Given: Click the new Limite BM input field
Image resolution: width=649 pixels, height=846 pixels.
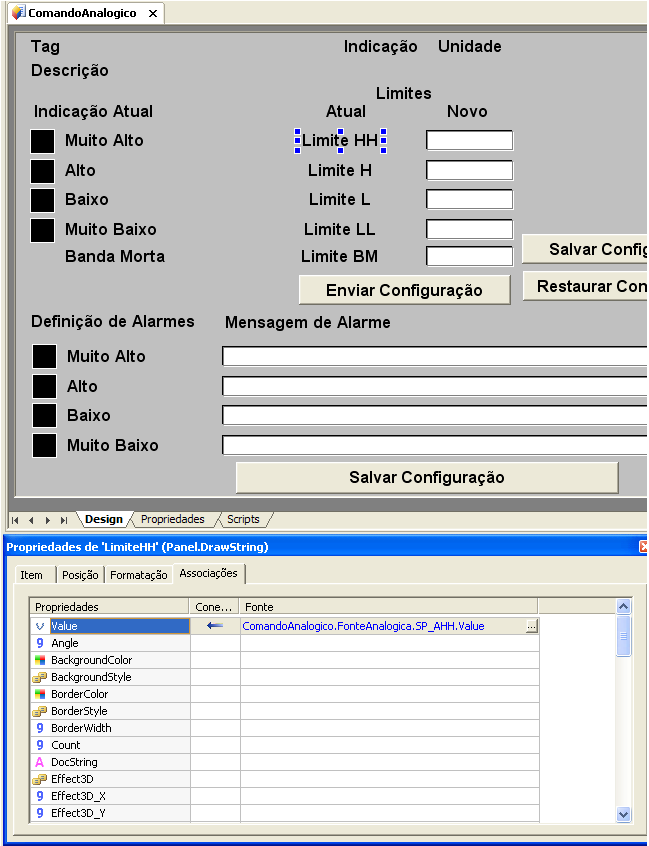Looking at the screenshot, I should pyautogui.click(x=469, y=256).
